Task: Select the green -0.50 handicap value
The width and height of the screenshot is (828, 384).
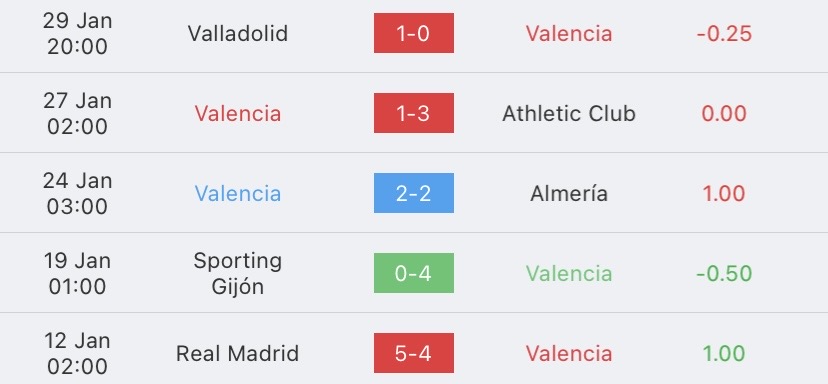Action: coord(724,273)
